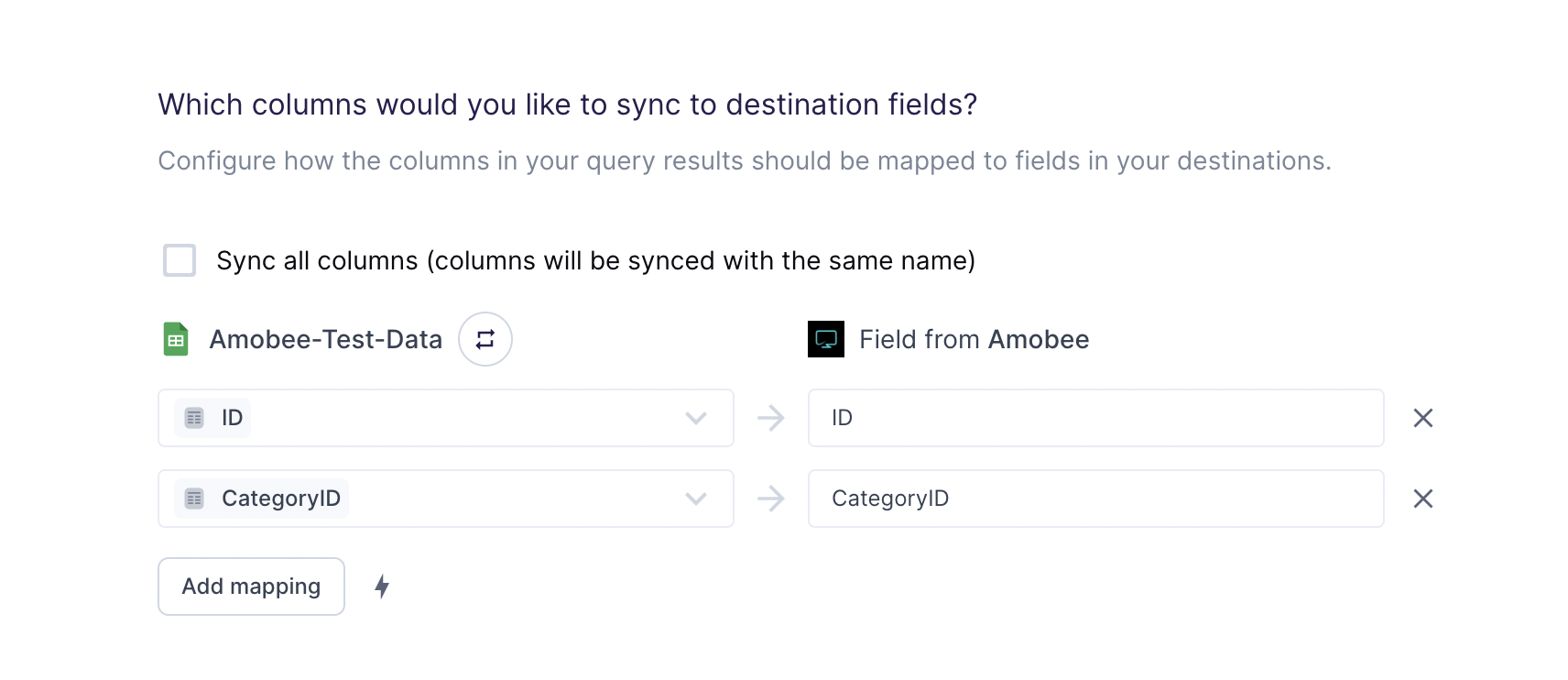The width and height of the screenshot is (1568, 680).
Task: Open the CategoryID source column dropdown
Action: pos(446,499)
